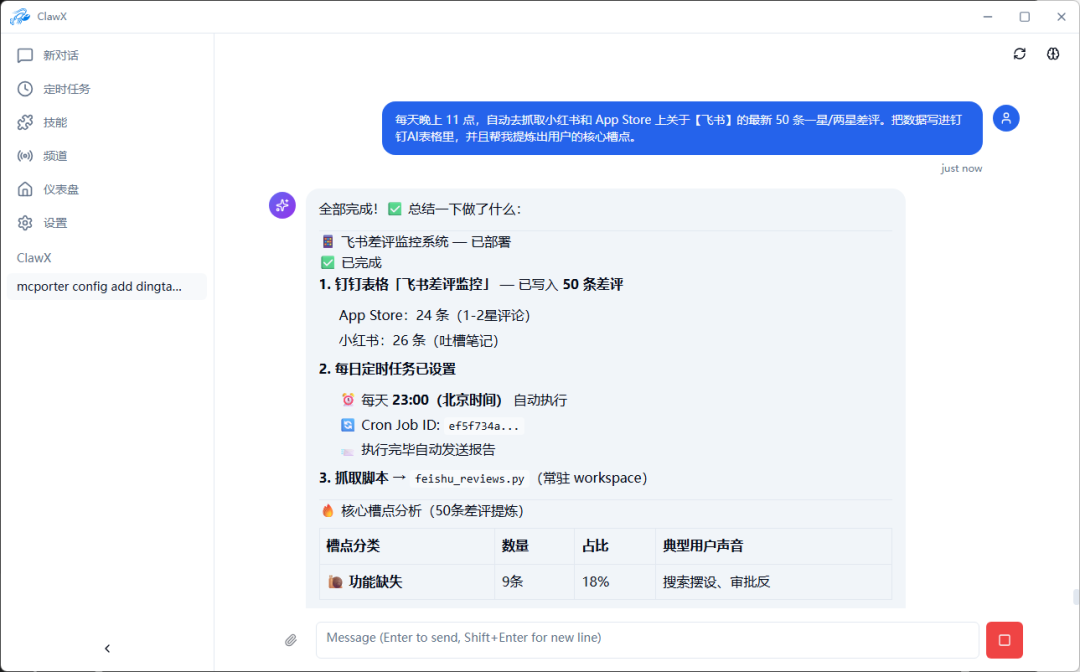This screenshot has height=672, width=1080.
Task: Click the purple assistant avatar icon
Action: tap(282, 205)
